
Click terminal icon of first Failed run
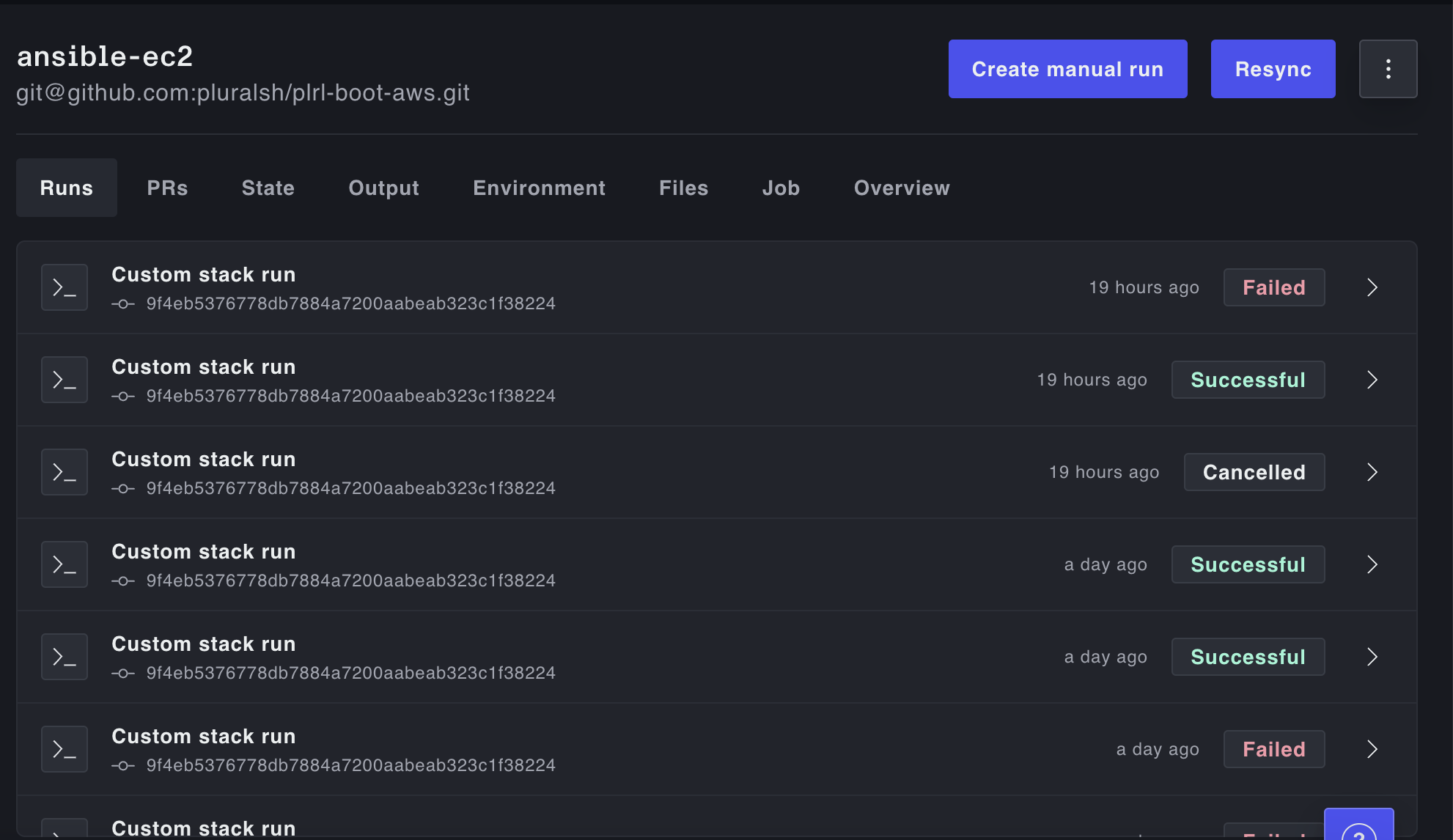[65, 287]
